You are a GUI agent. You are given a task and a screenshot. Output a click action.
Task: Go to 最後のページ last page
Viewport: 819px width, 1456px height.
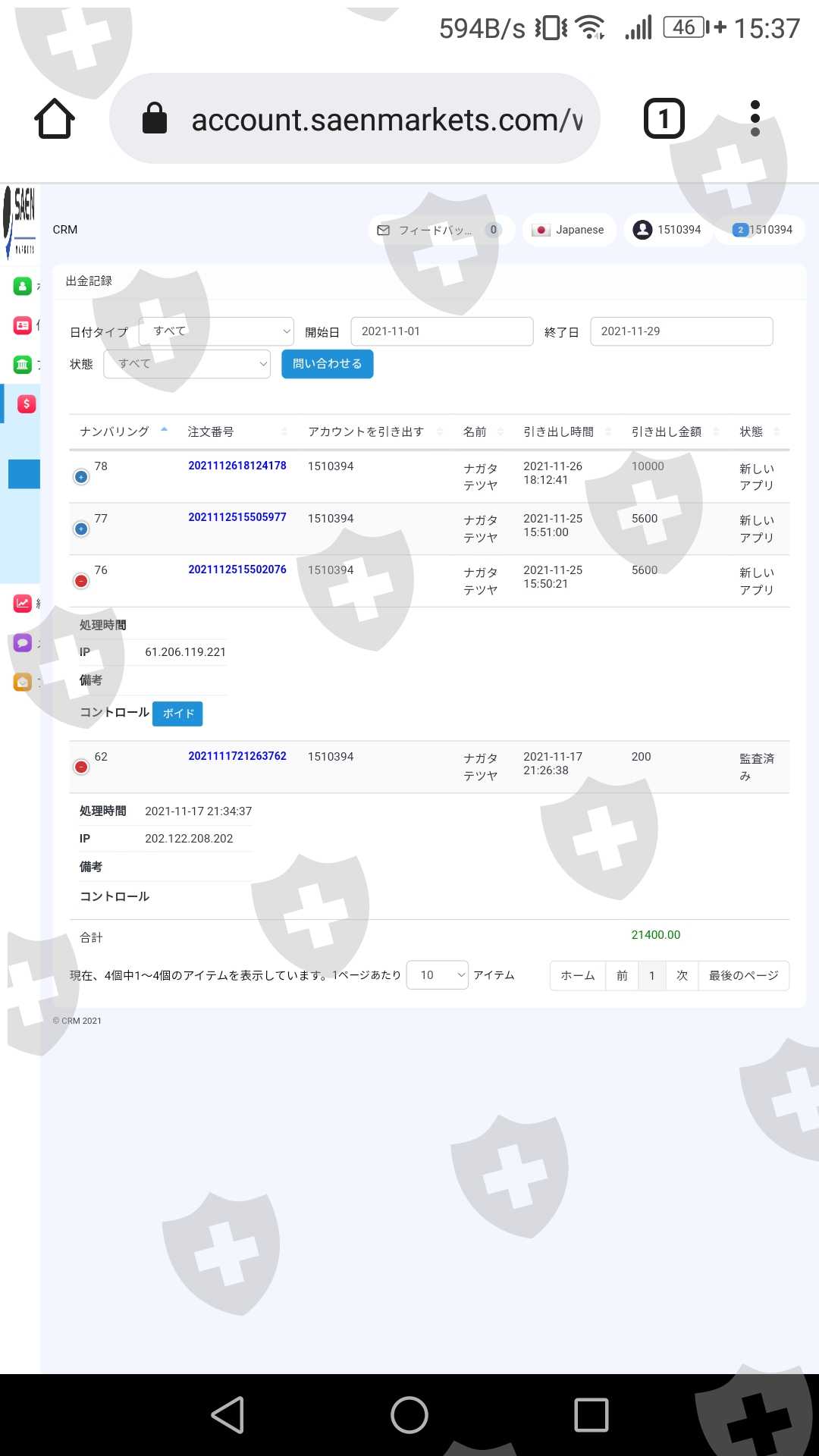point(743,975)
